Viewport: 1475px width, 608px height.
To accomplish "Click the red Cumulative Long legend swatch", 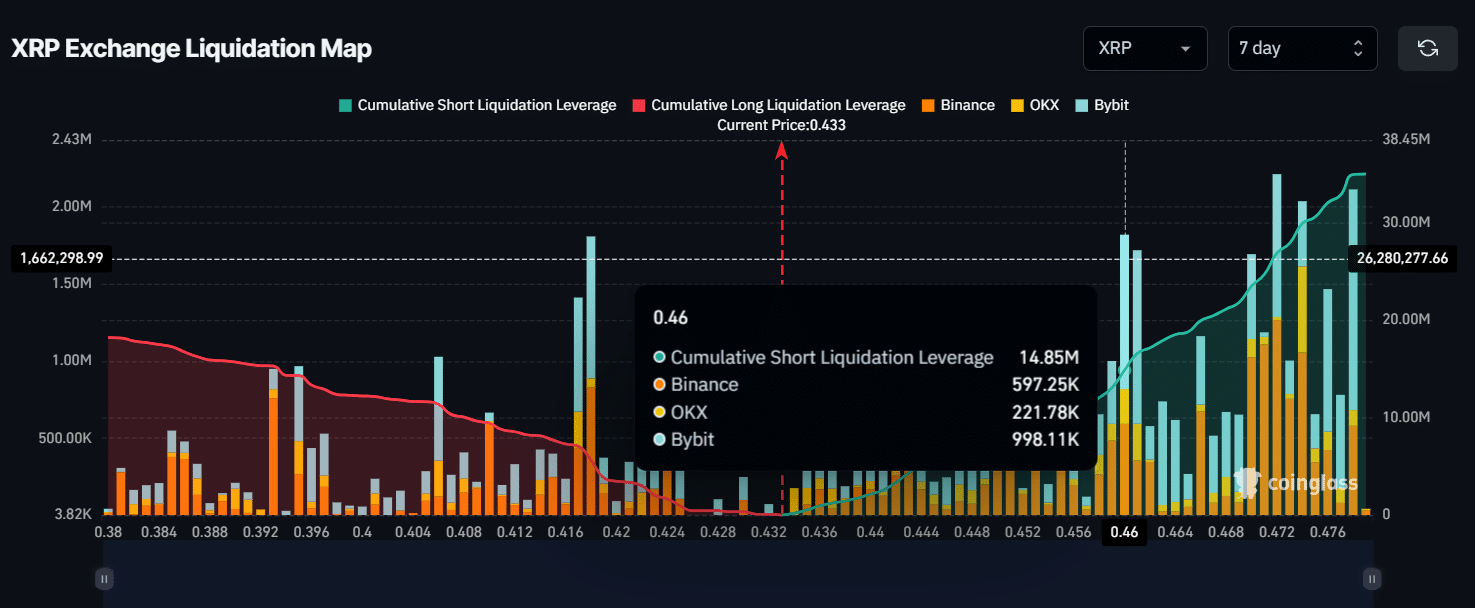I will click(638, 105).
